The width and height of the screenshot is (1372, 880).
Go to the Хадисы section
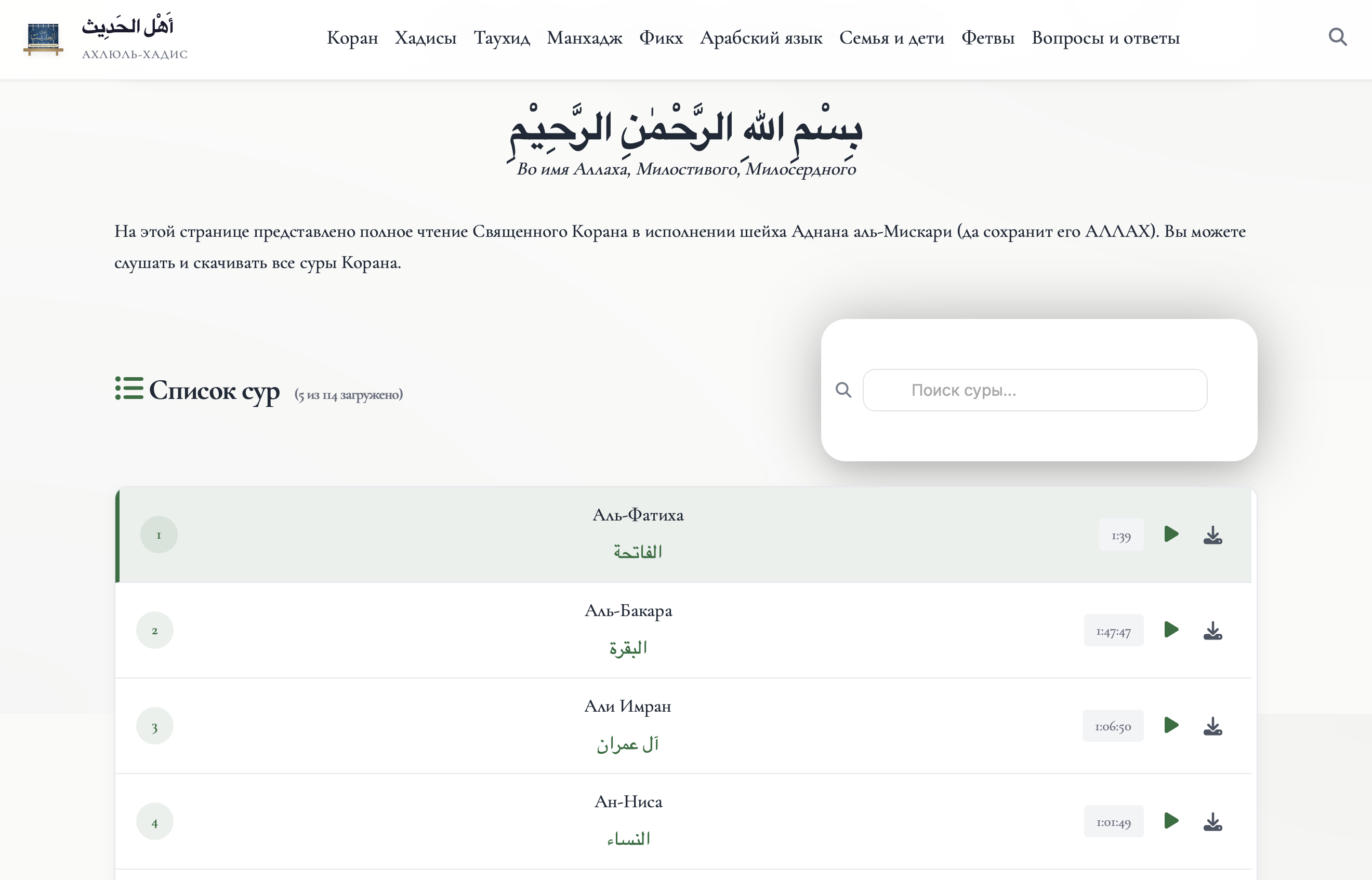click(x=425, y=38)
